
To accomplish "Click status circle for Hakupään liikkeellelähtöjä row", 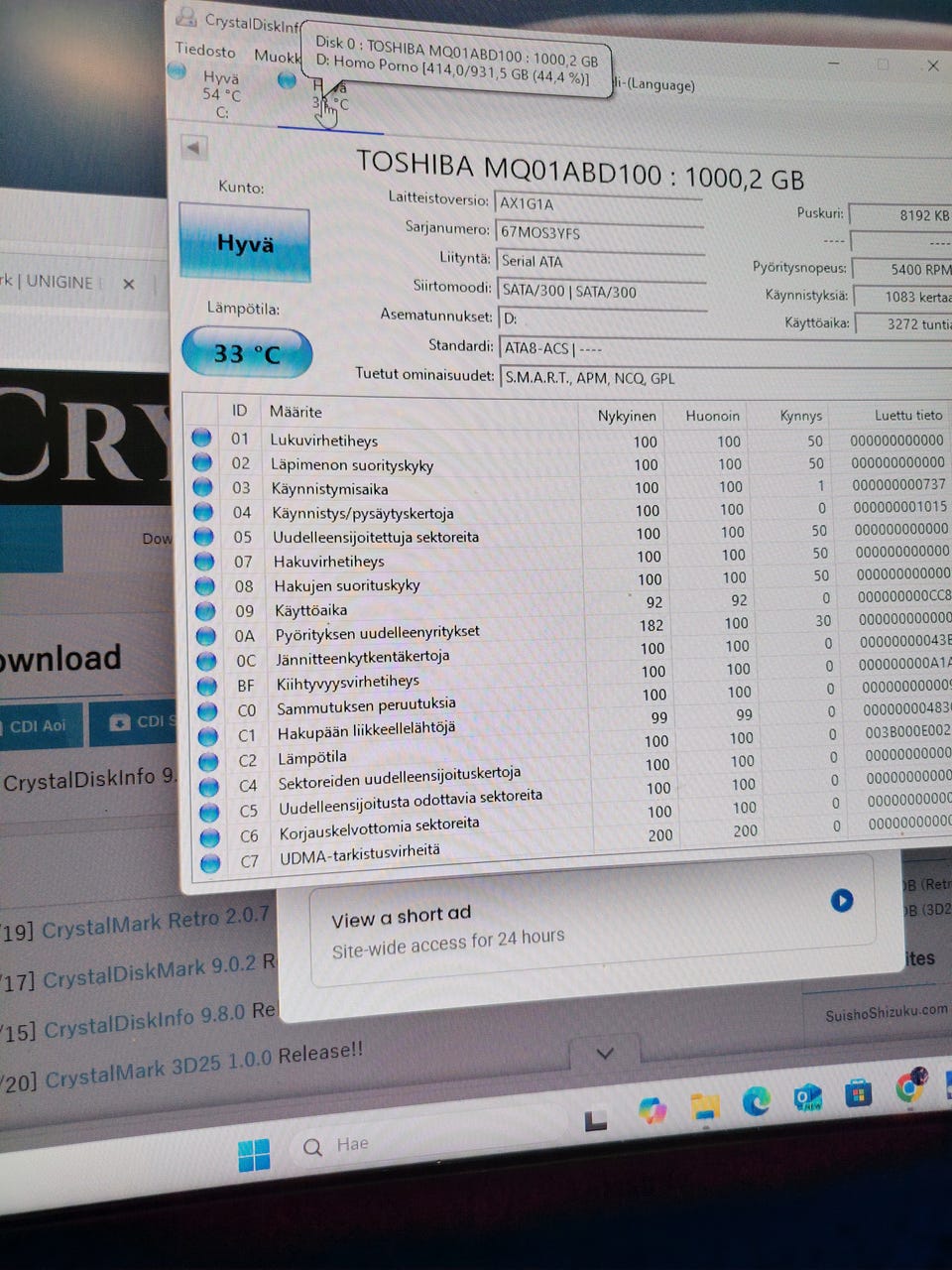I will [207, 736].
